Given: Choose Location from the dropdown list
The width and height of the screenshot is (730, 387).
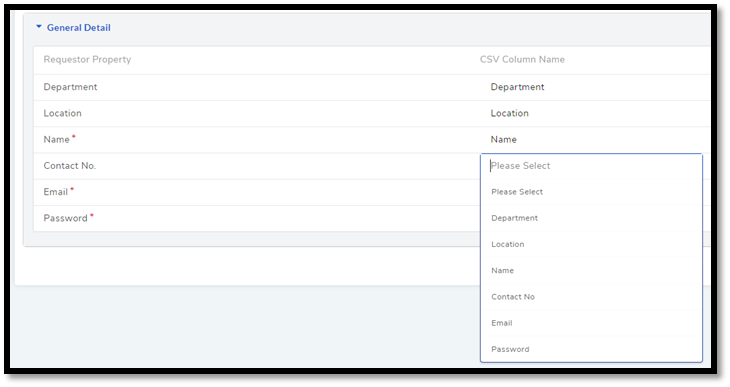Looking at the screenshot, I should 591,244.
